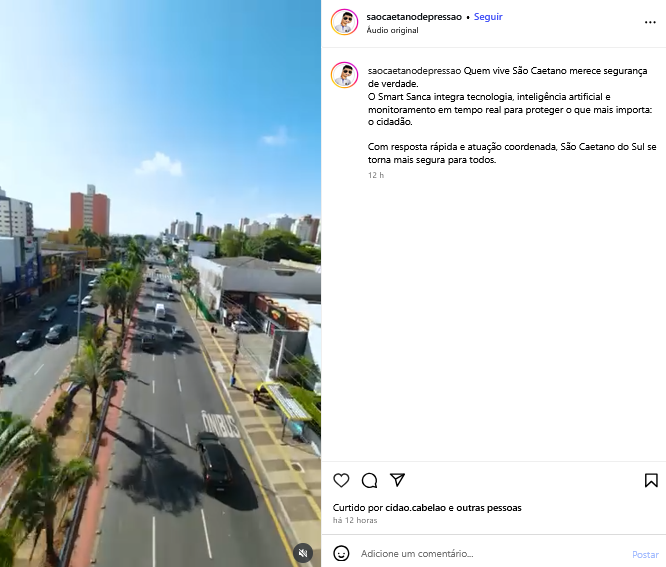Open the emoji picker smiley icon
666x567 pixels.
[341, 553]
